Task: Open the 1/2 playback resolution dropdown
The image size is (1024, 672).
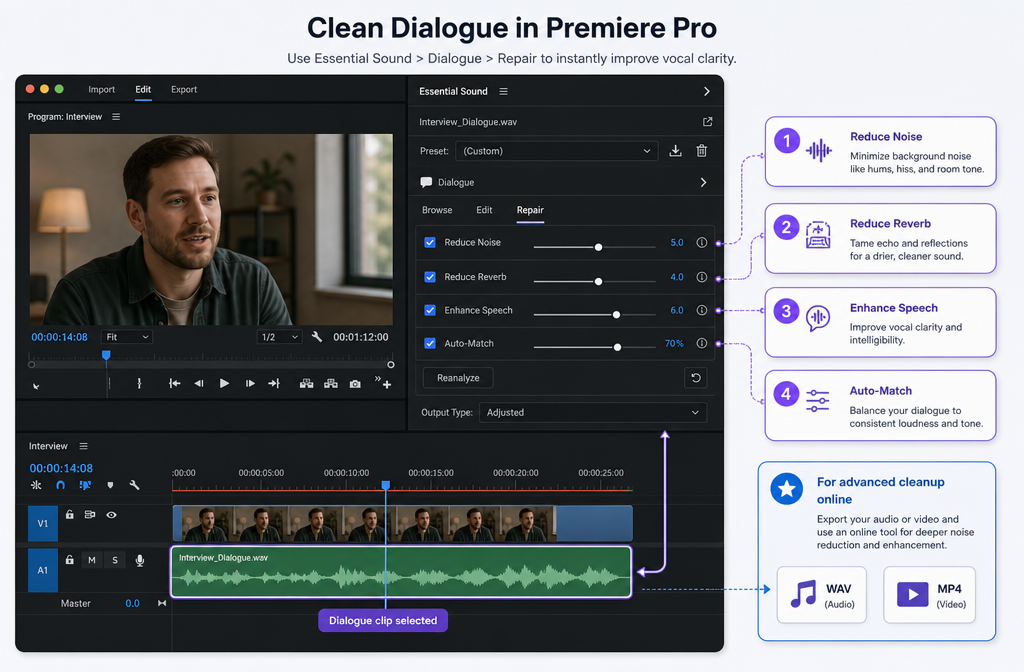Action: pos(279,337)
